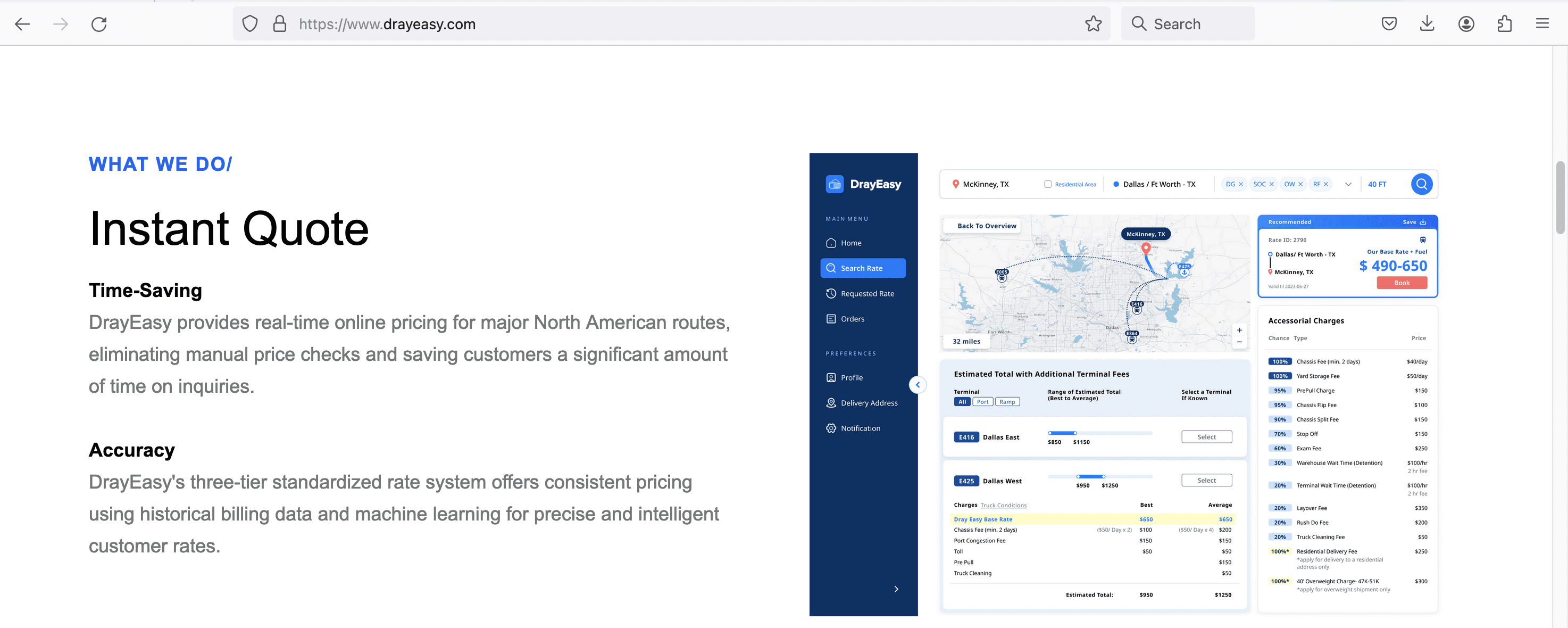Click the round blue search icon
This screenshot has width=1568, height=628.
(1421, 184)
